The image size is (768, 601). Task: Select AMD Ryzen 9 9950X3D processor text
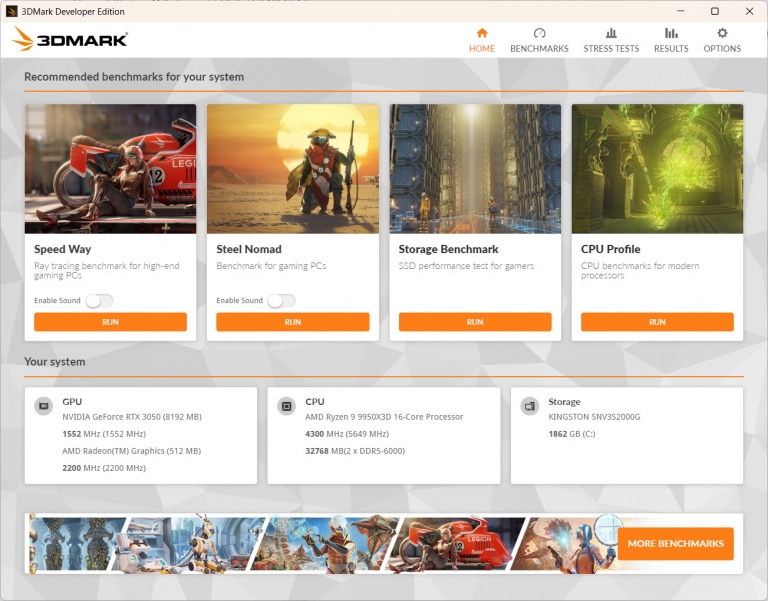tap(384, 417)
